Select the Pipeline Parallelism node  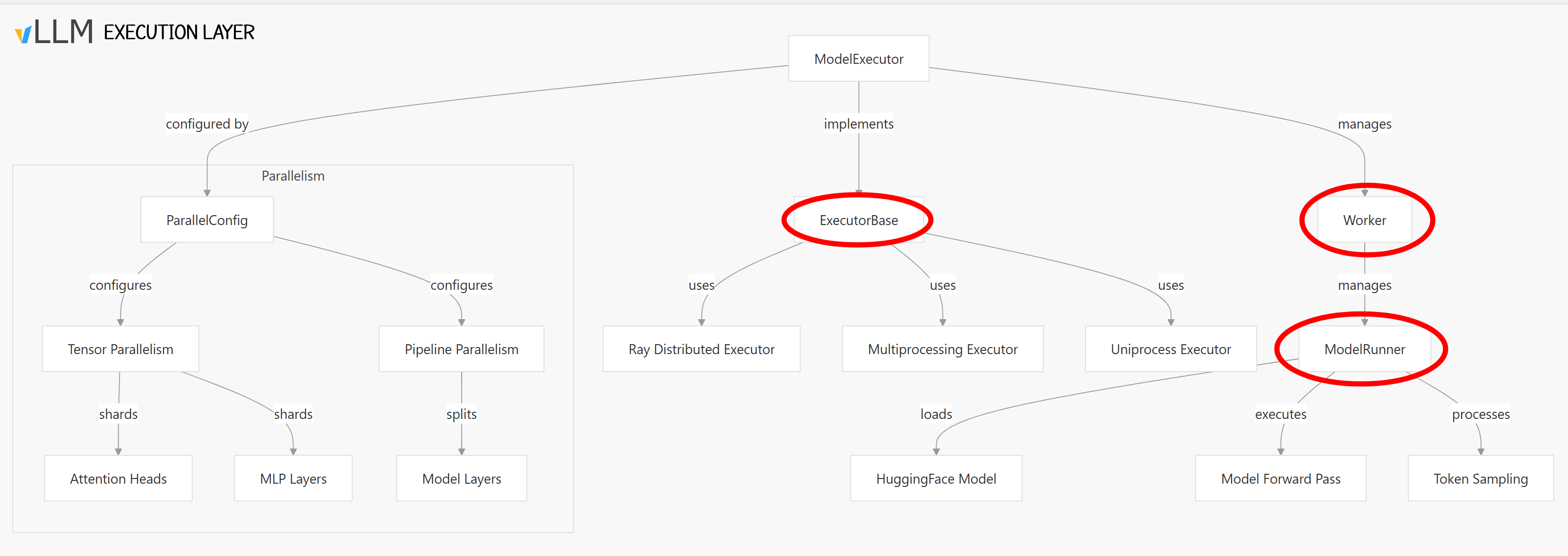pyautogui.click(x=461, y=349)
